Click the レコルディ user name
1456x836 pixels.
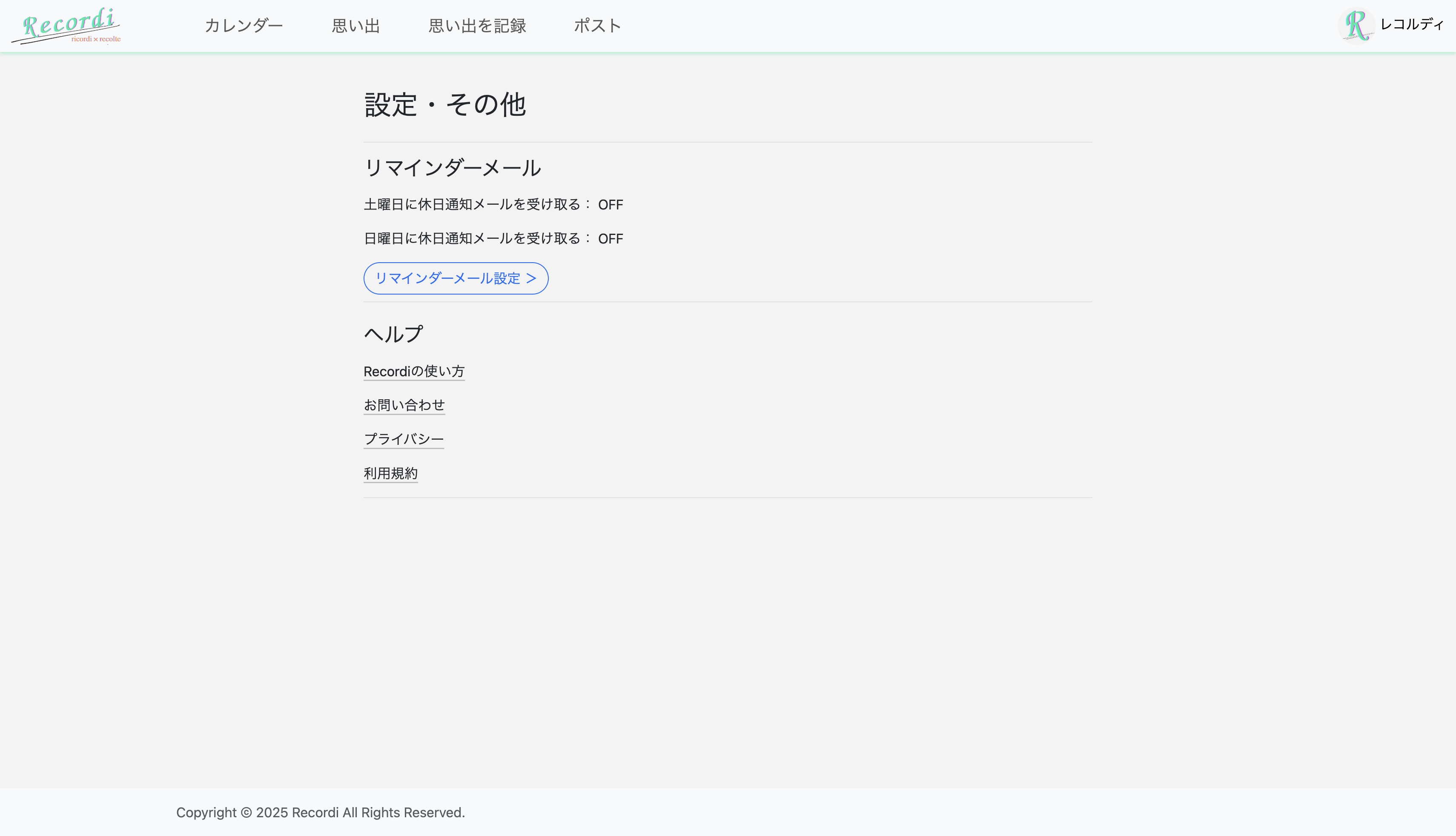click(1412, 24)
